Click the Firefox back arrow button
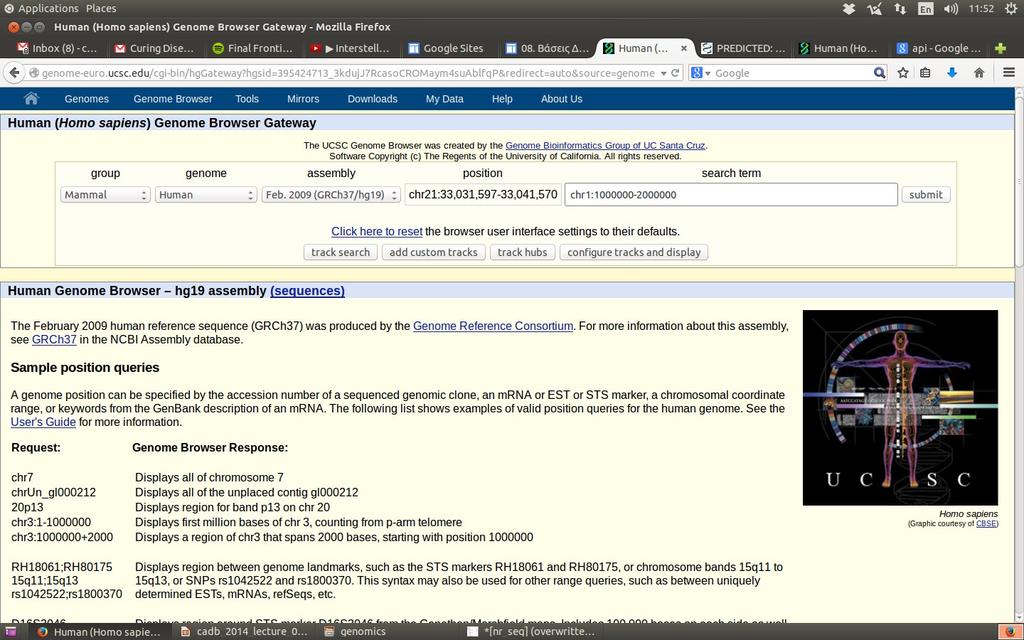 [x=14, y=73]
